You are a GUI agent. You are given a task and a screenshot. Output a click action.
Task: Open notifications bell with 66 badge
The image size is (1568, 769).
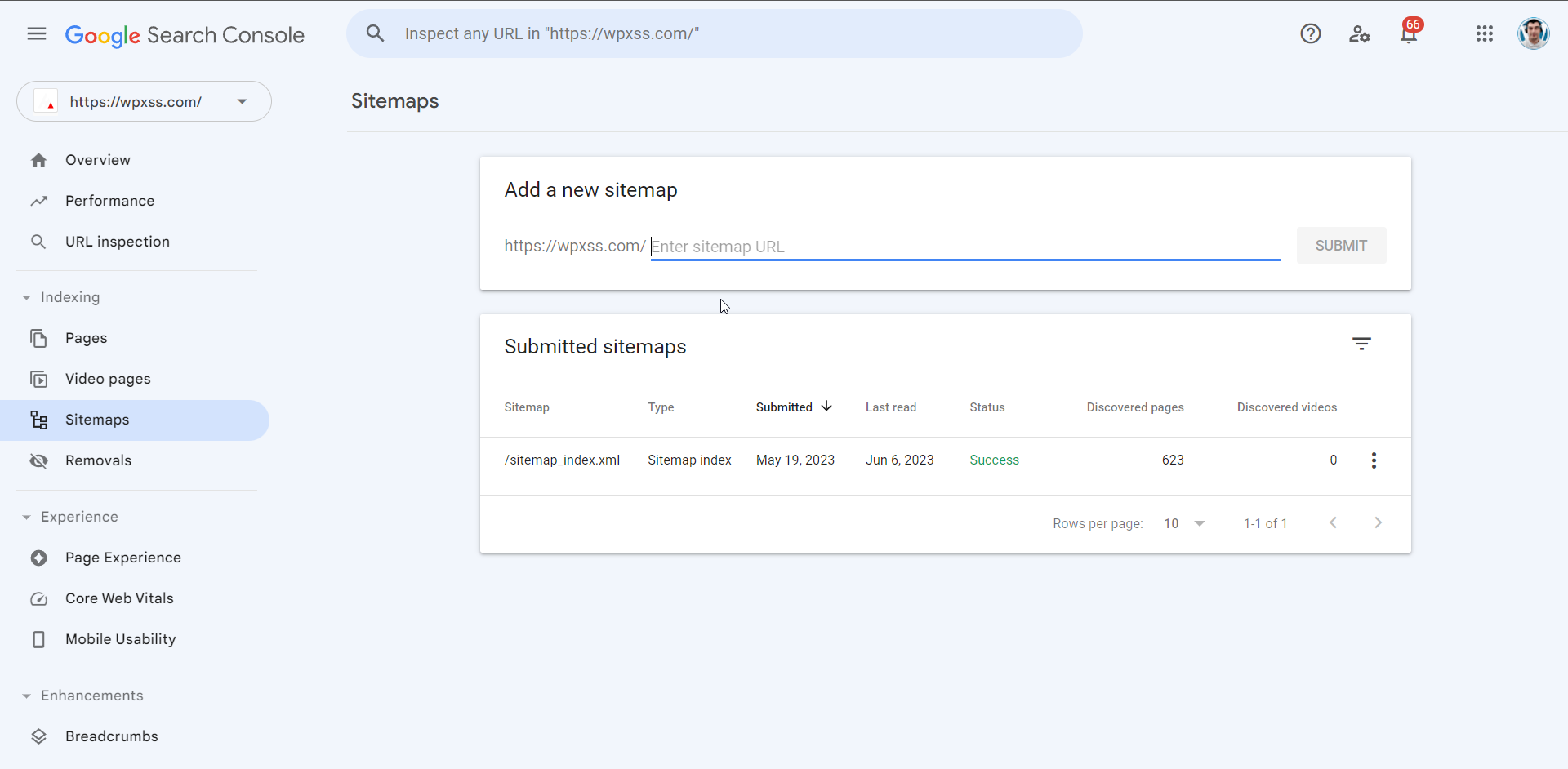point(1409,32)
